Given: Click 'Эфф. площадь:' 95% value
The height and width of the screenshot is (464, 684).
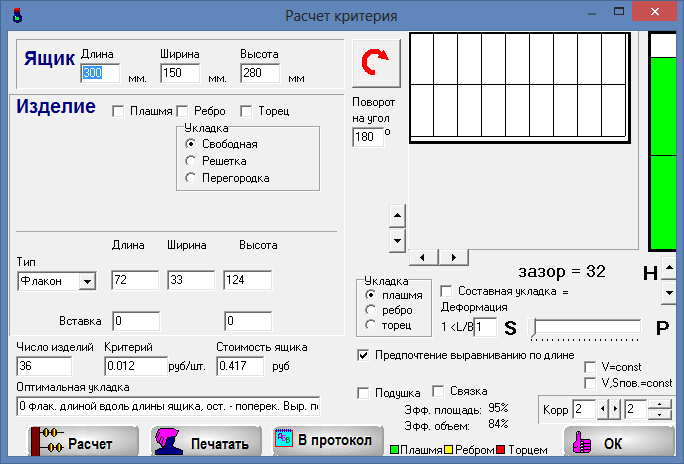Looking at the screenshot, I should pyautogui.click(x=498, y=408).
